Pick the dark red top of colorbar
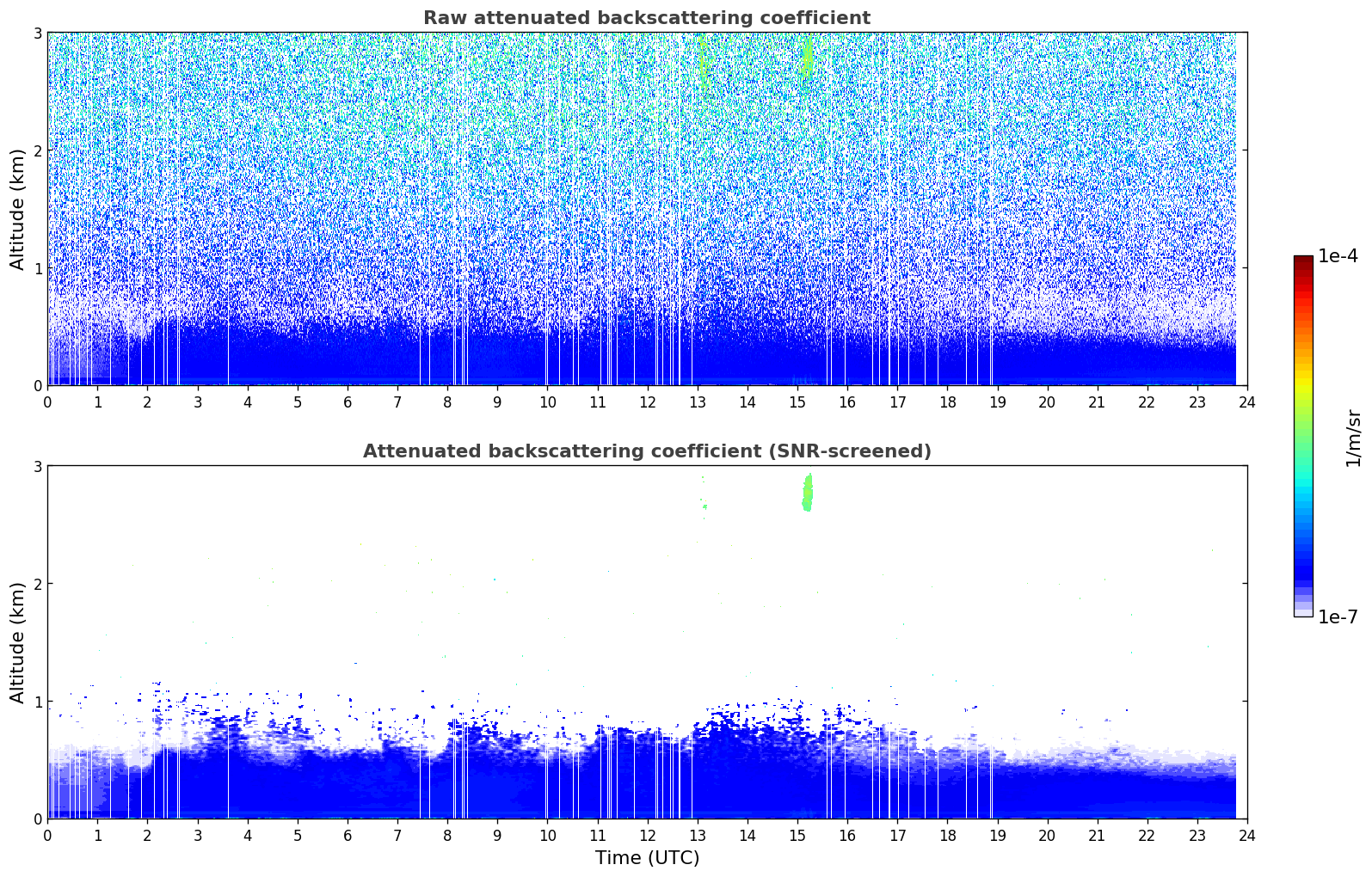 1302,261
